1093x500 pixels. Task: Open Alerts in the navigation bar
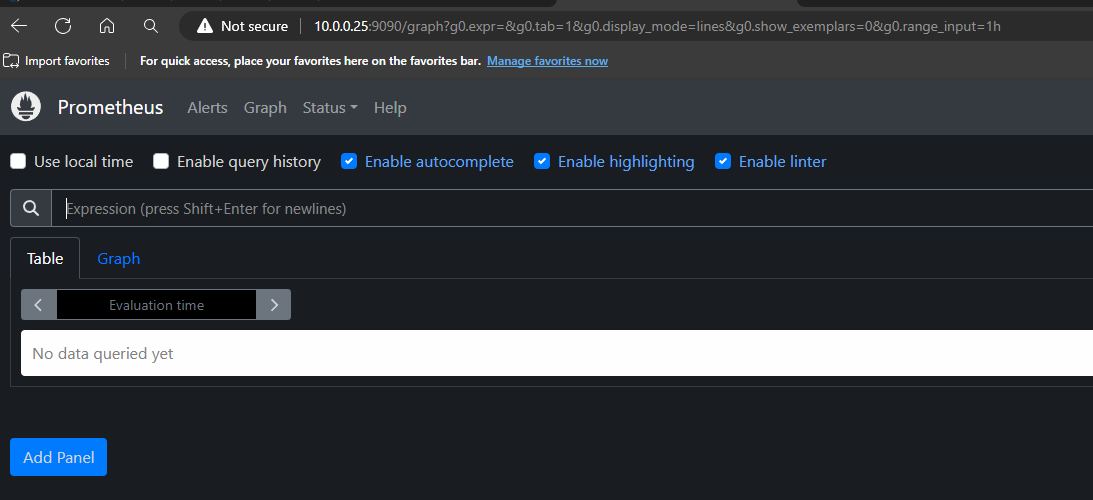click(208, 107)
